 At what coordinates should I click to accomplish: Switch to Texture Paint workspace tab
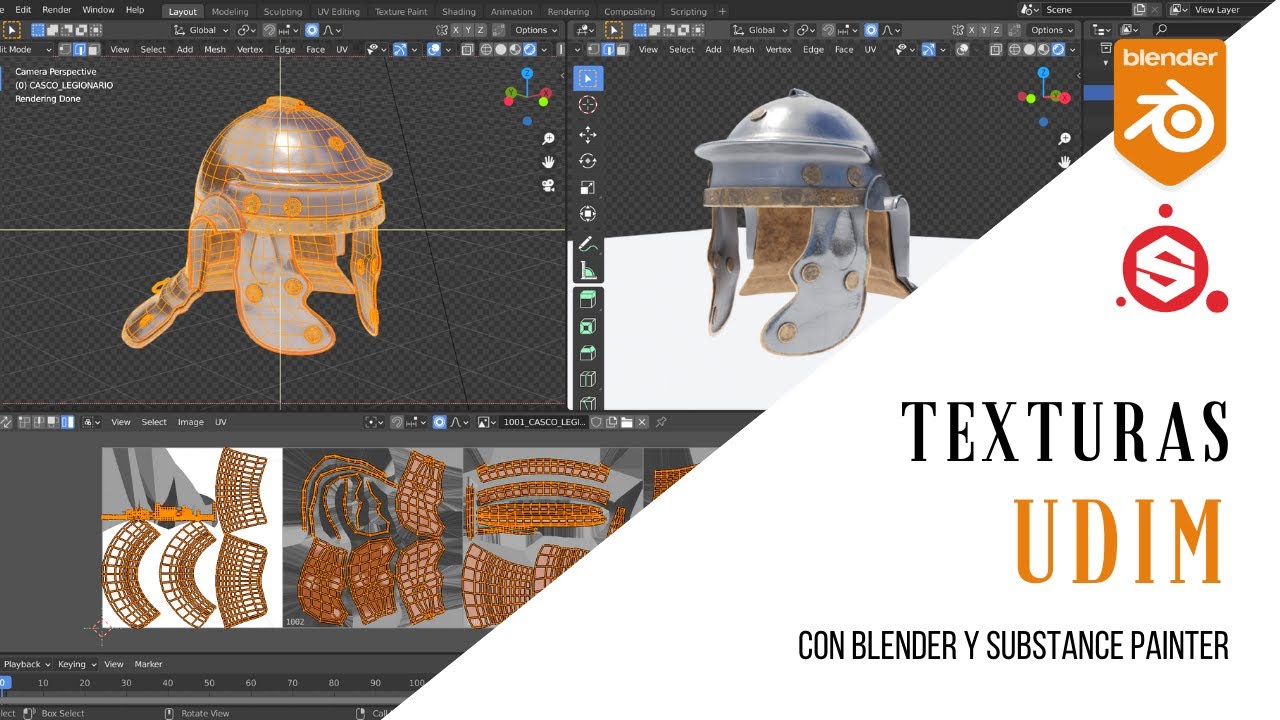[x=401, y=12]
